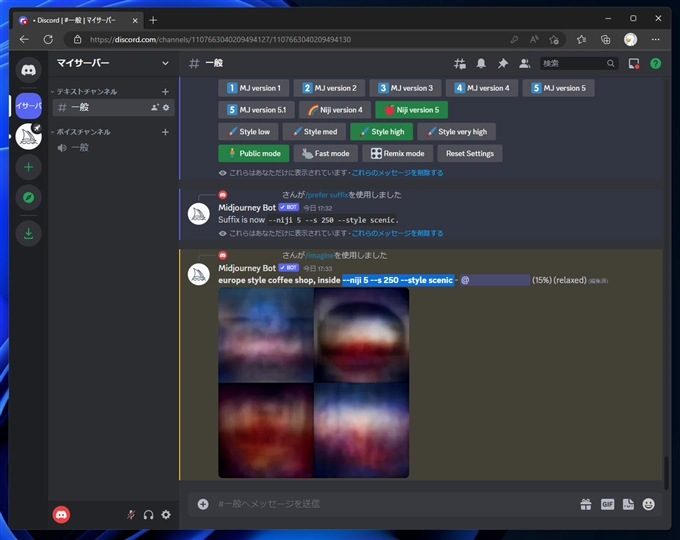Toggle Remix mode button
Screen dimensions: 680x540
click(x=397, y=154)
